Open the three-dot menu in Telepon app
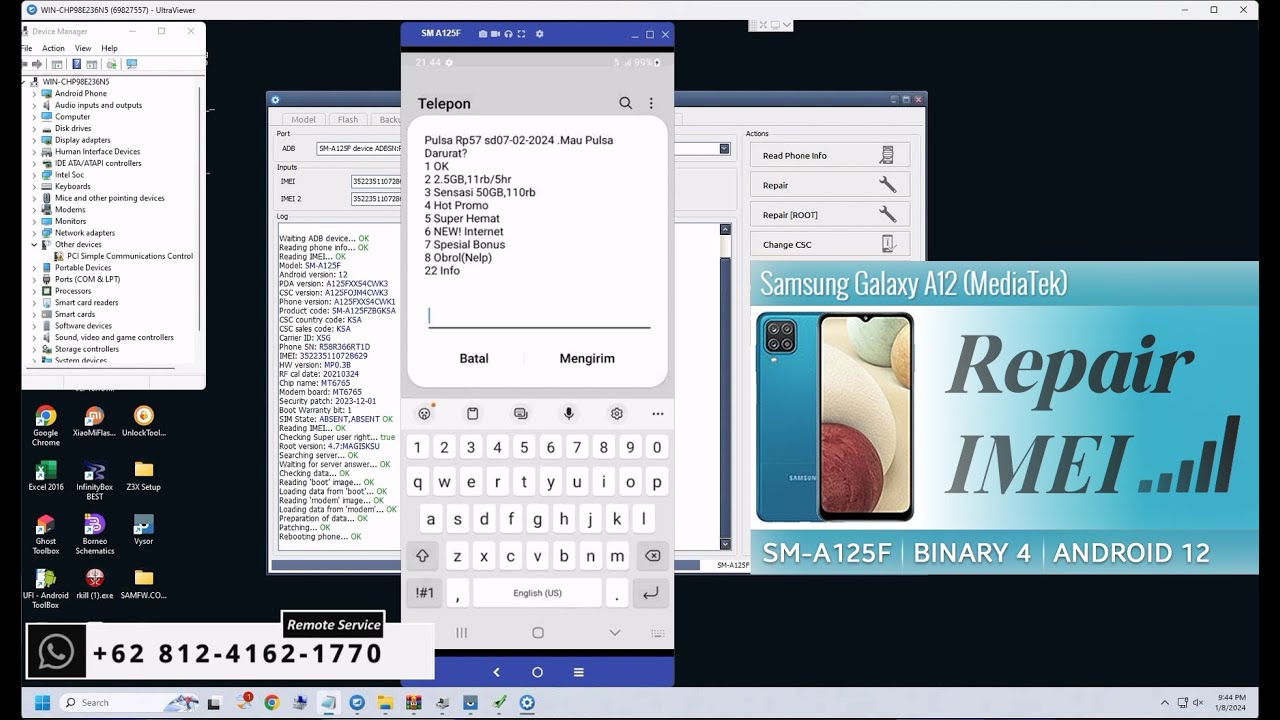This screenshot has height=720, width=1280. pyautogui.click(x=651, y=103)
